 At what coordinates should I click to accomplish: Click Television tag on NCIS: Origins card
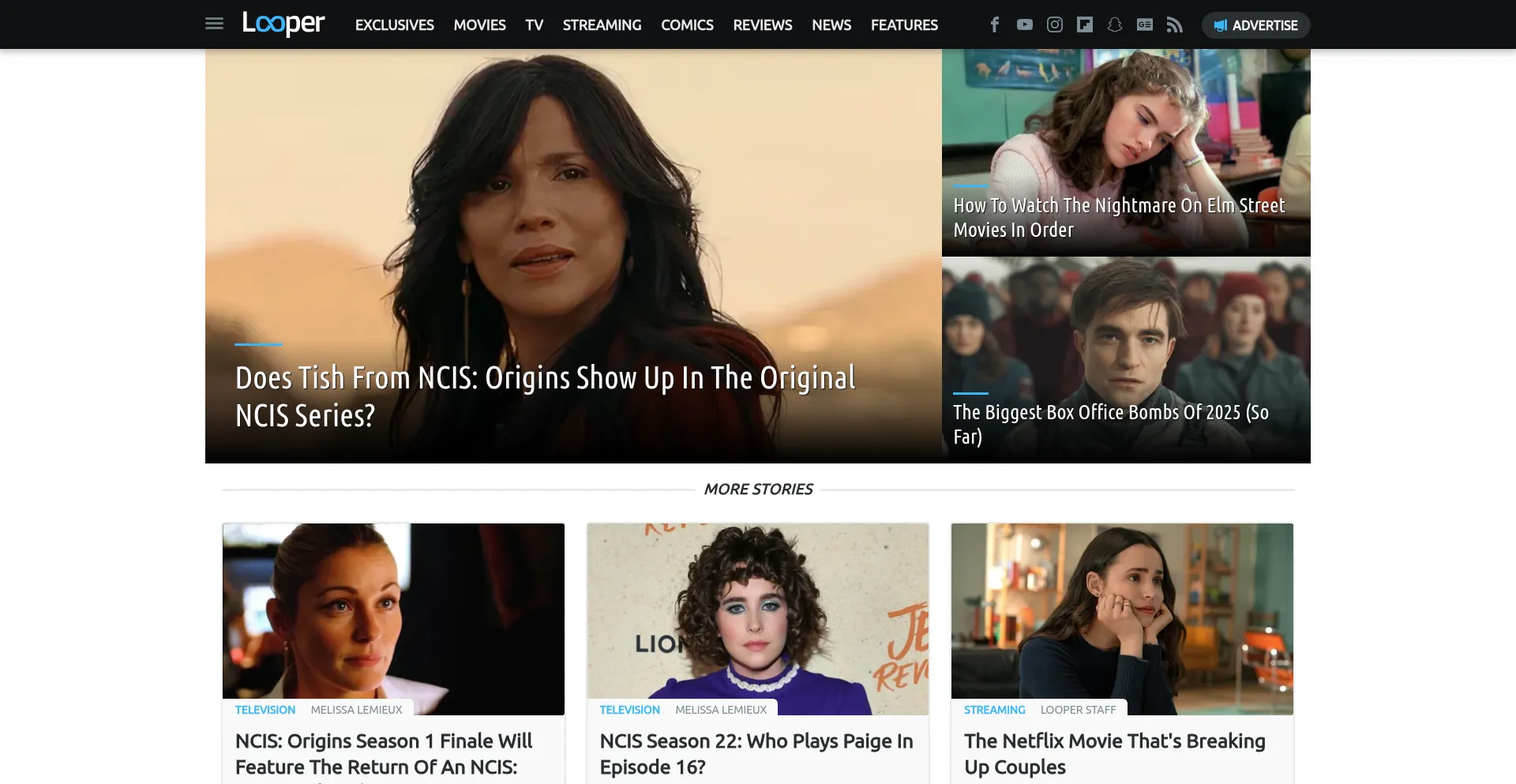tap(265, 710)
